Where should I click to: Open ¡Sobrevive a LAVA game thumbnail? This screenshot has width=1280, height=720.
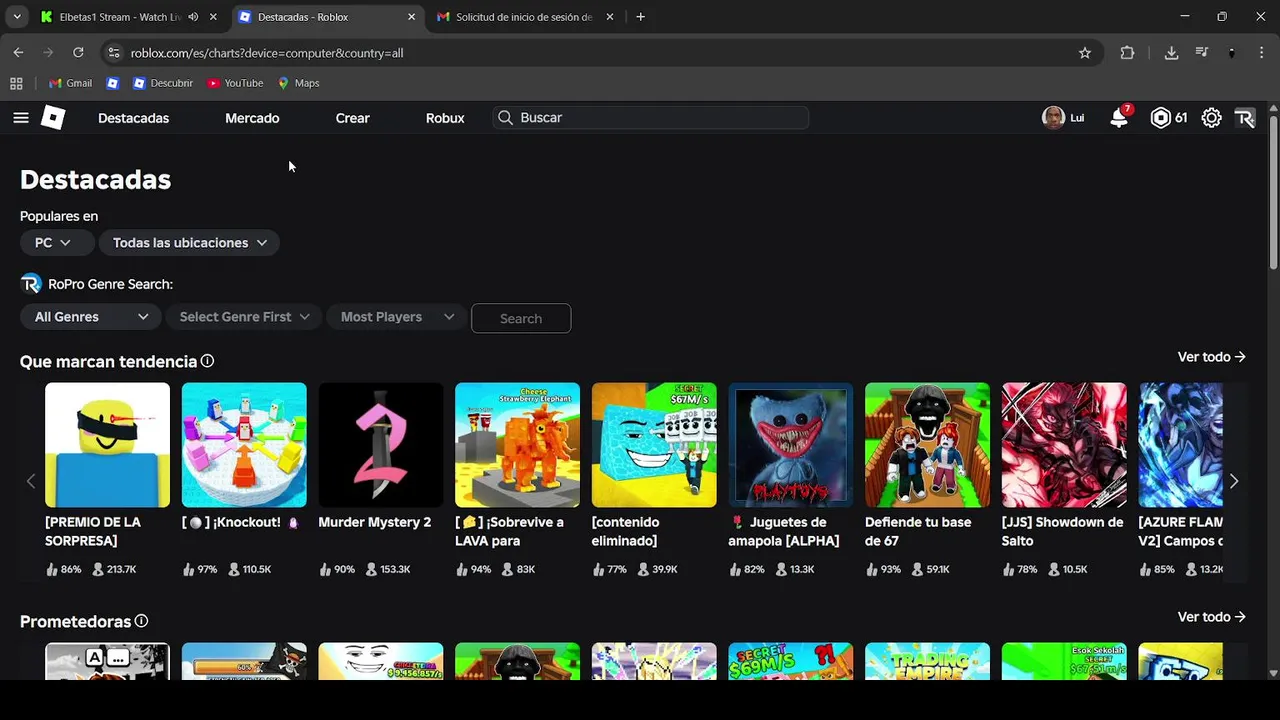click(x=517, y=445)
